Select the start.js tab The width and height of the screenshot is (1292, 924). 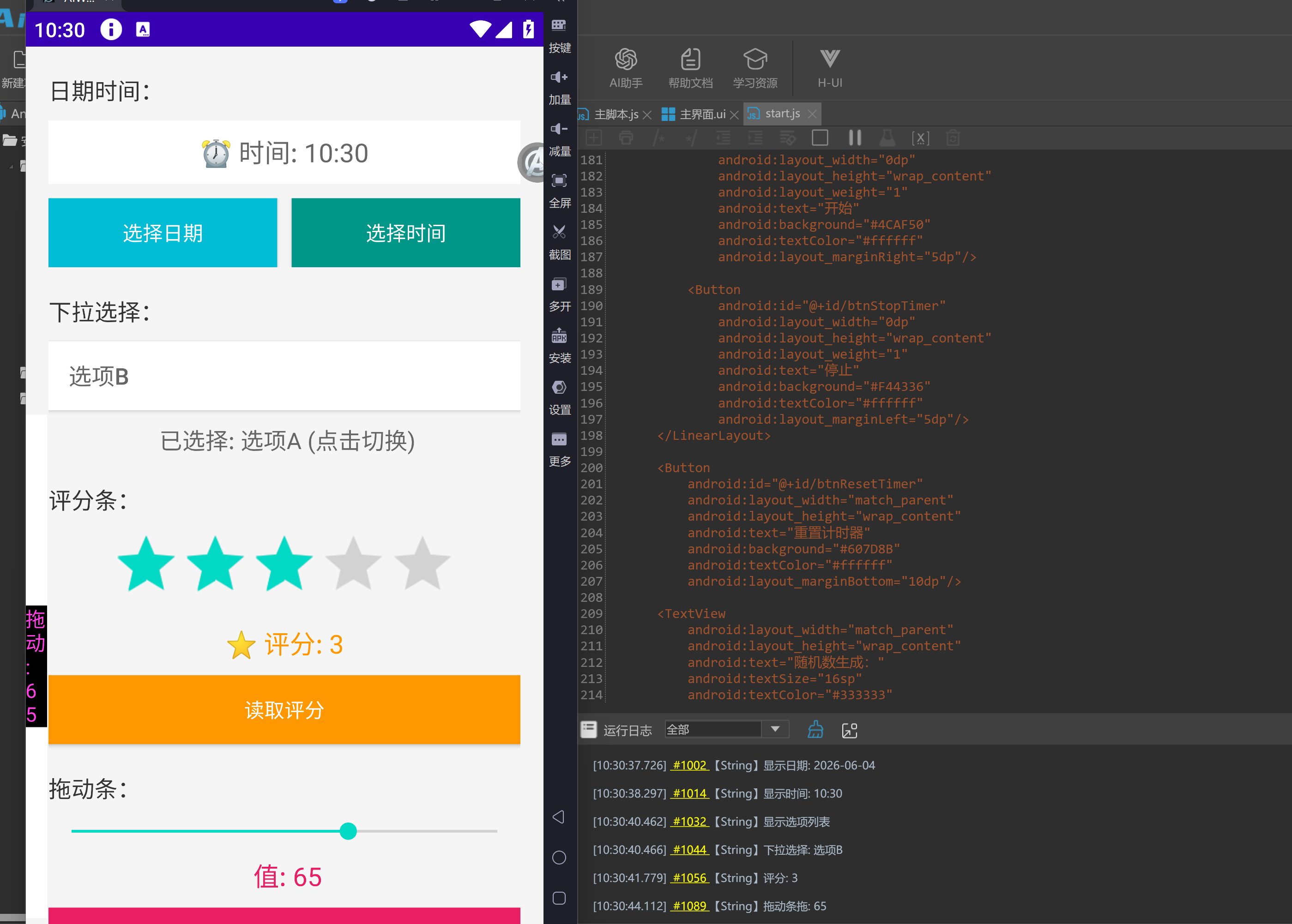tap(782, 114)
